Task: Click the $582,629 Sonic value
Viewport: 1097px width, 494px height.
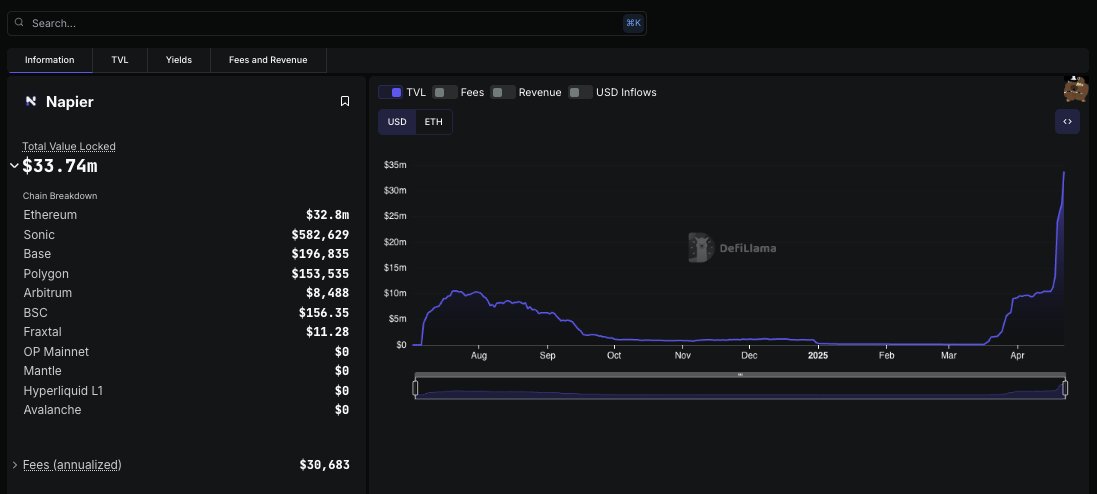Action: [320, 234]
